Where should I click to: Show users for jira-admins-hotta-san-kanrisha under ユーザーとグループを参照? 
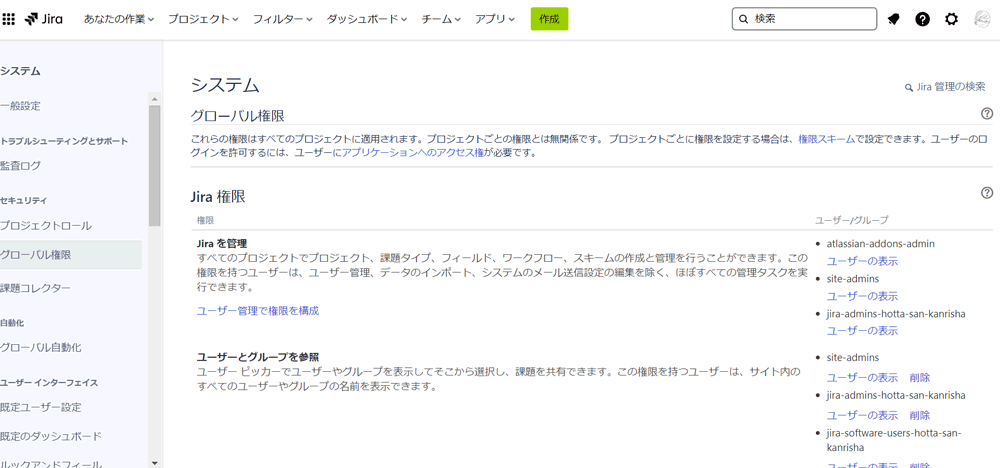pyautogui.click(x=862, y=415)
